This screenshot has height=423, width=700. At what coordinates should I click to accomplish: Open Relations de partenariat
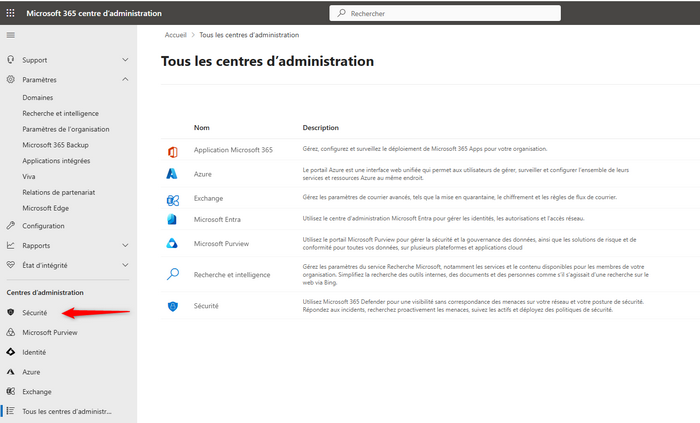[x=58, y=192]
